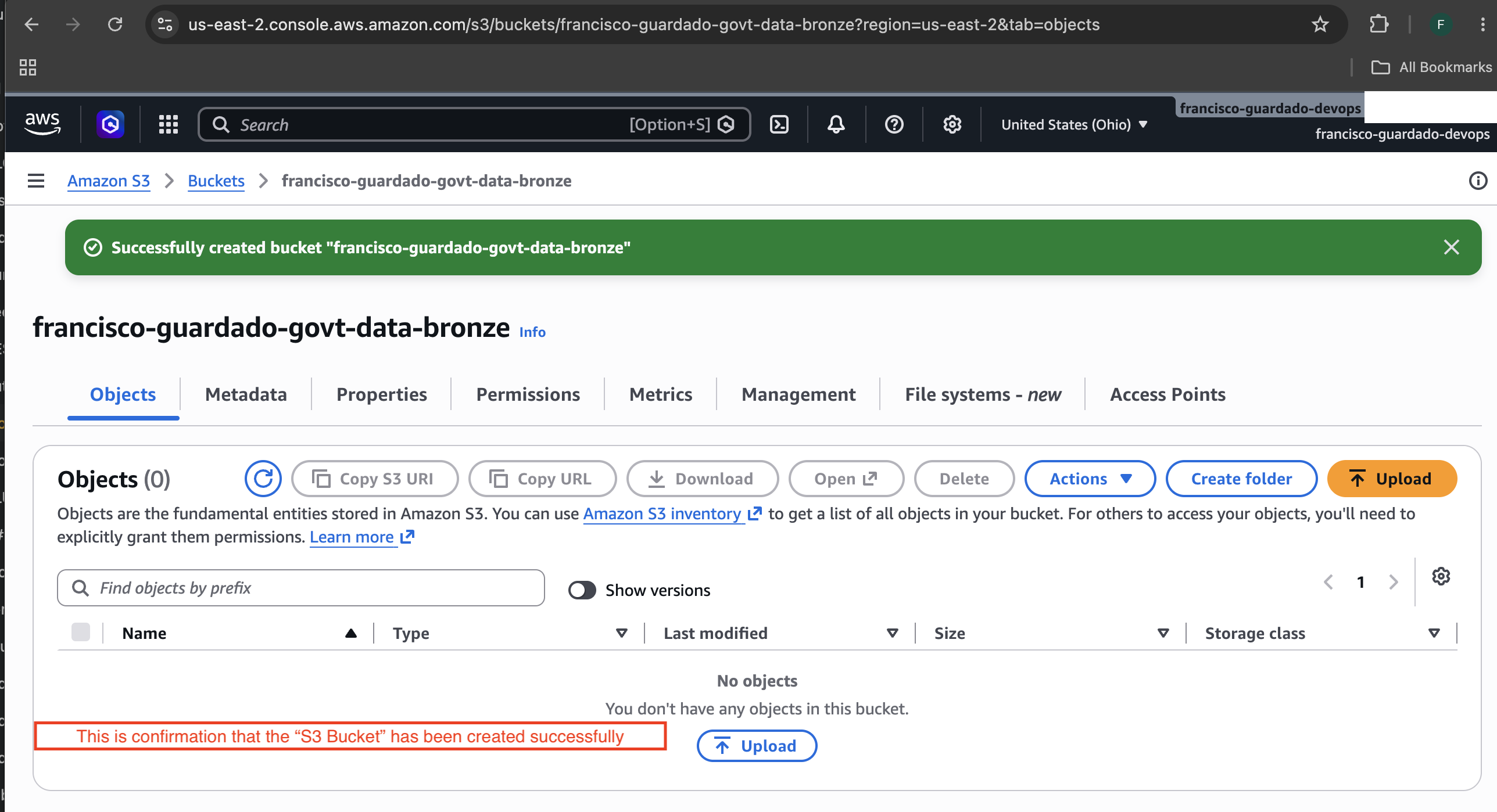The height and width of the screenshot is (812, 1497).
Task: Select page number 1 in pagination
Action: click(x=1360, y=582)
